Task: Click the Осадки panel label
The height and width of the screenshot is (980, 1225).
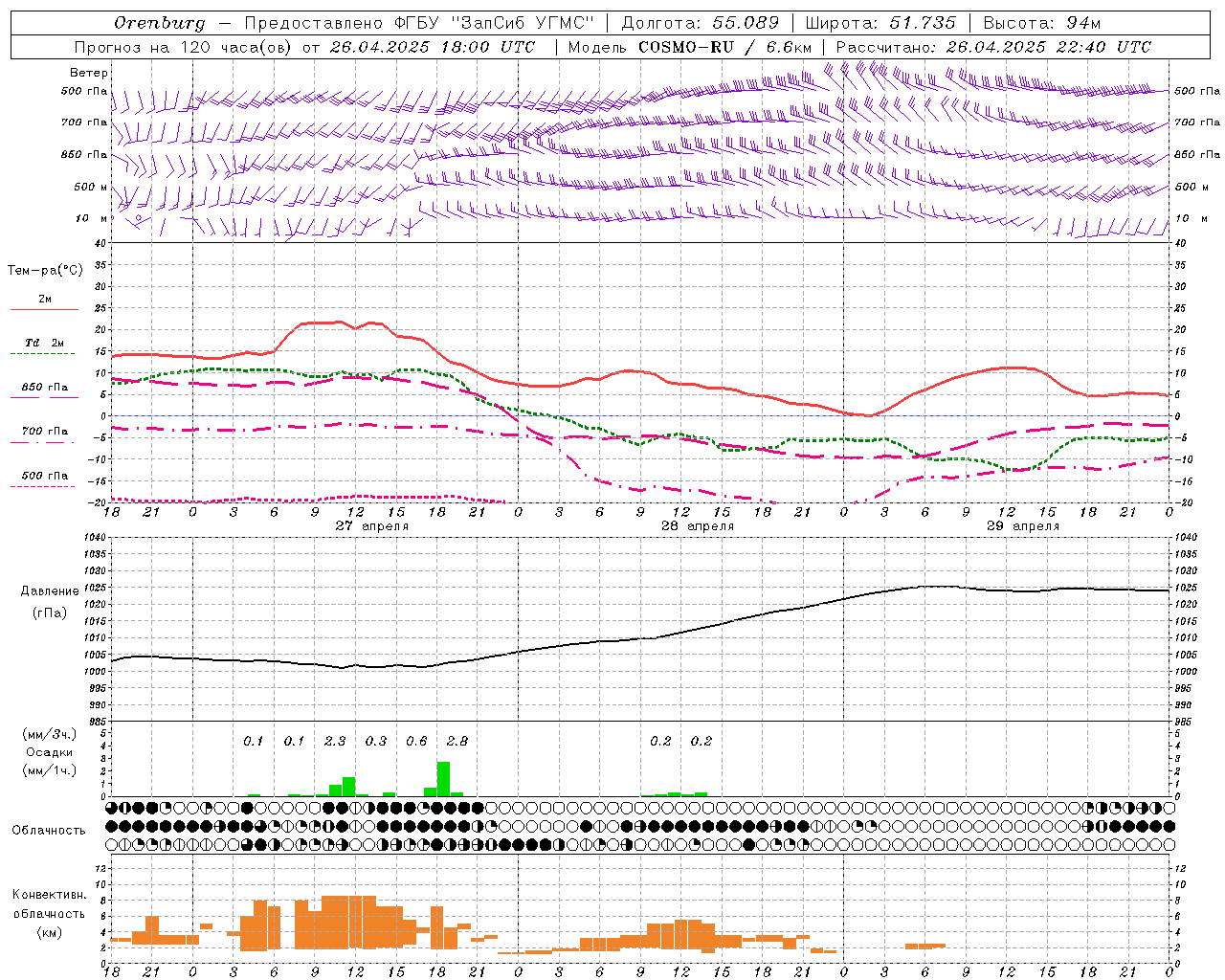Action: [x=48, y=752]
